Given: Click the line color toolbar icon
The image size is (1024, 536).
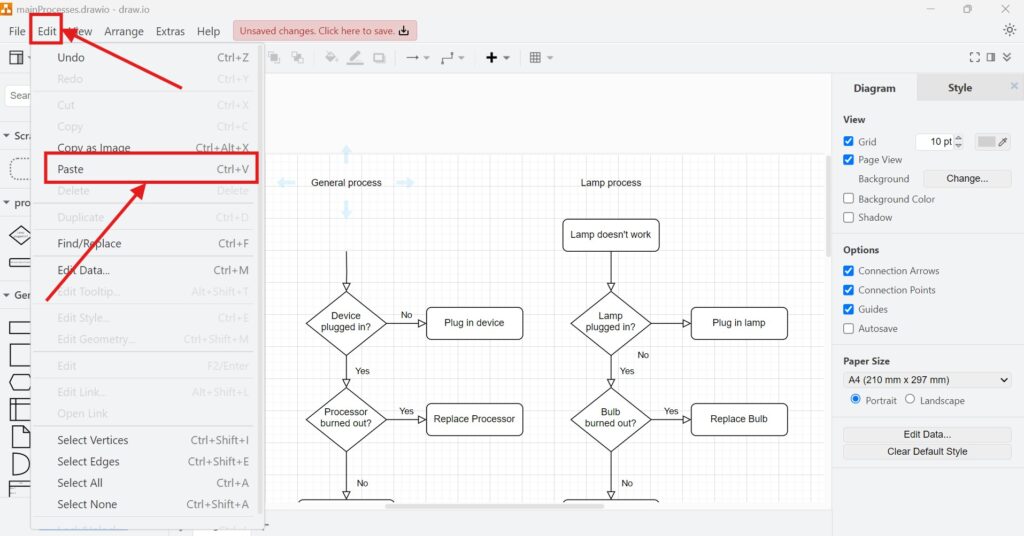Looking at the screenshot, I should tap(355, 58).
